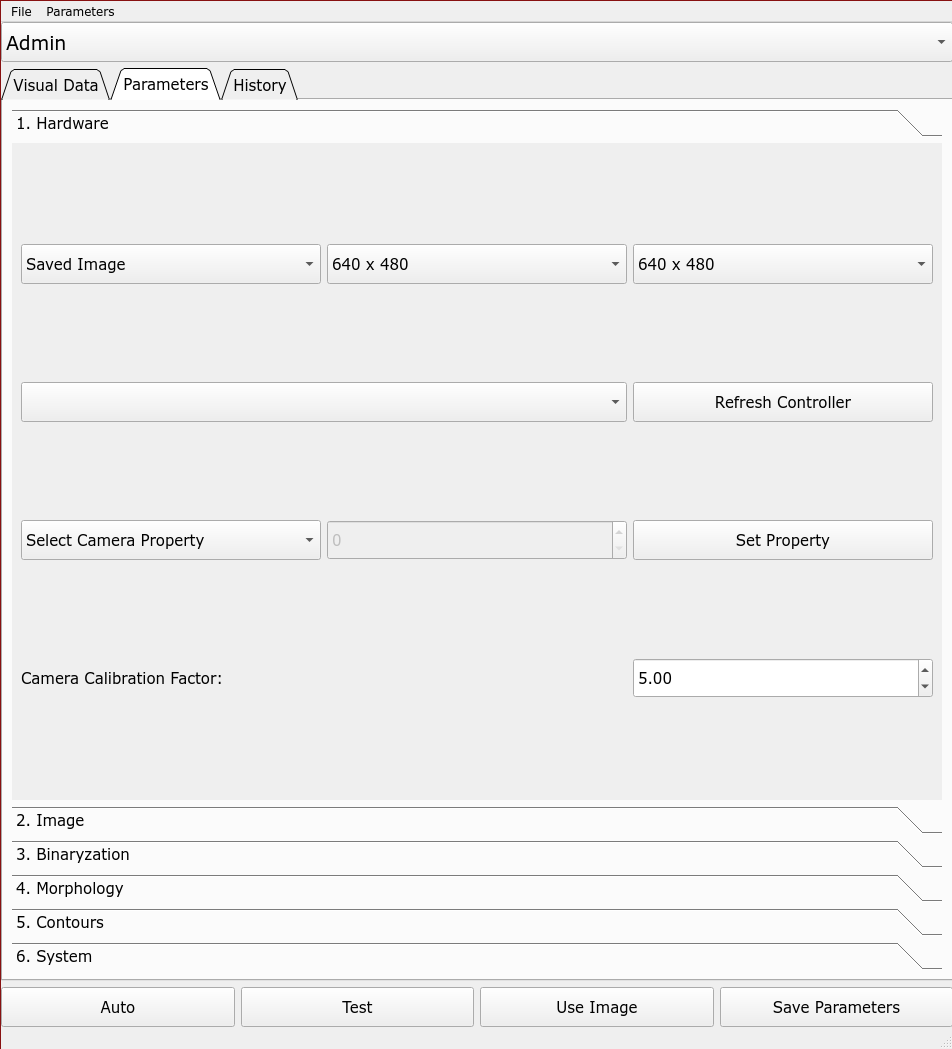Open the rightmost 640 x 480 resolution dropdown
Viewport: 952px width, 1049px height.
click(783, 264)
